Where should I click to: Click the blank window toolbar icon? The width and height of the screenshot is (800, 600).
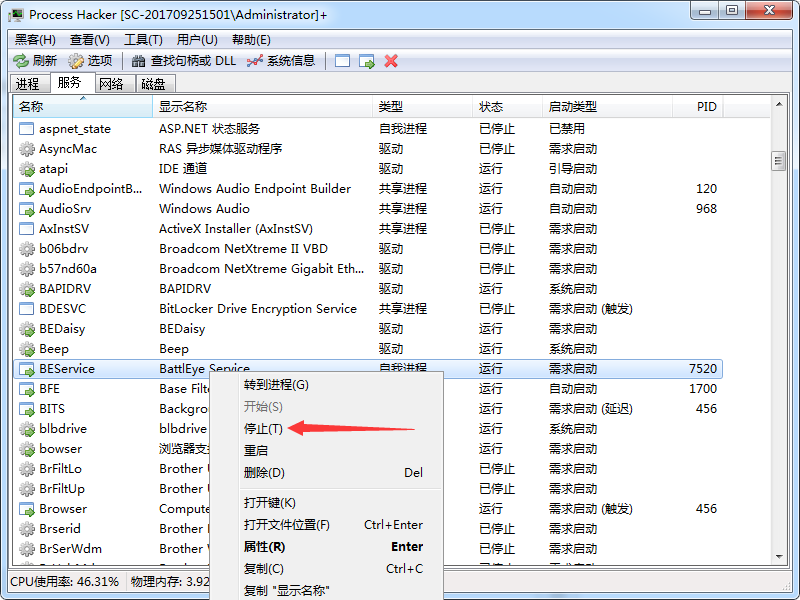(343, 61)
